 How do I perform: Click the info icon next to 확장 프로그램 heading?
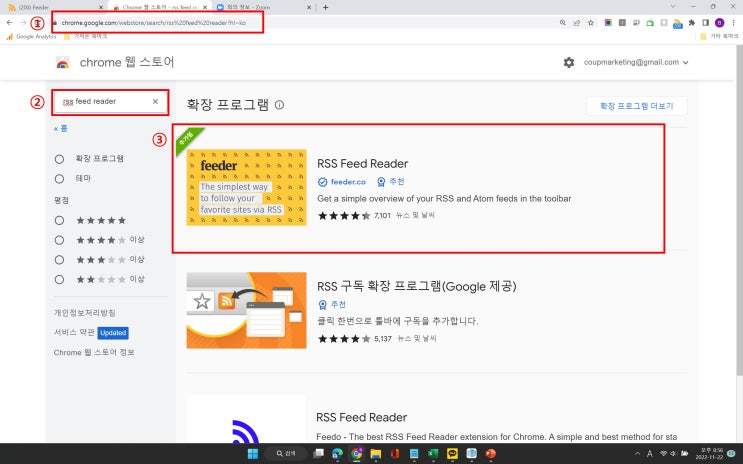[x=280, y=105]
